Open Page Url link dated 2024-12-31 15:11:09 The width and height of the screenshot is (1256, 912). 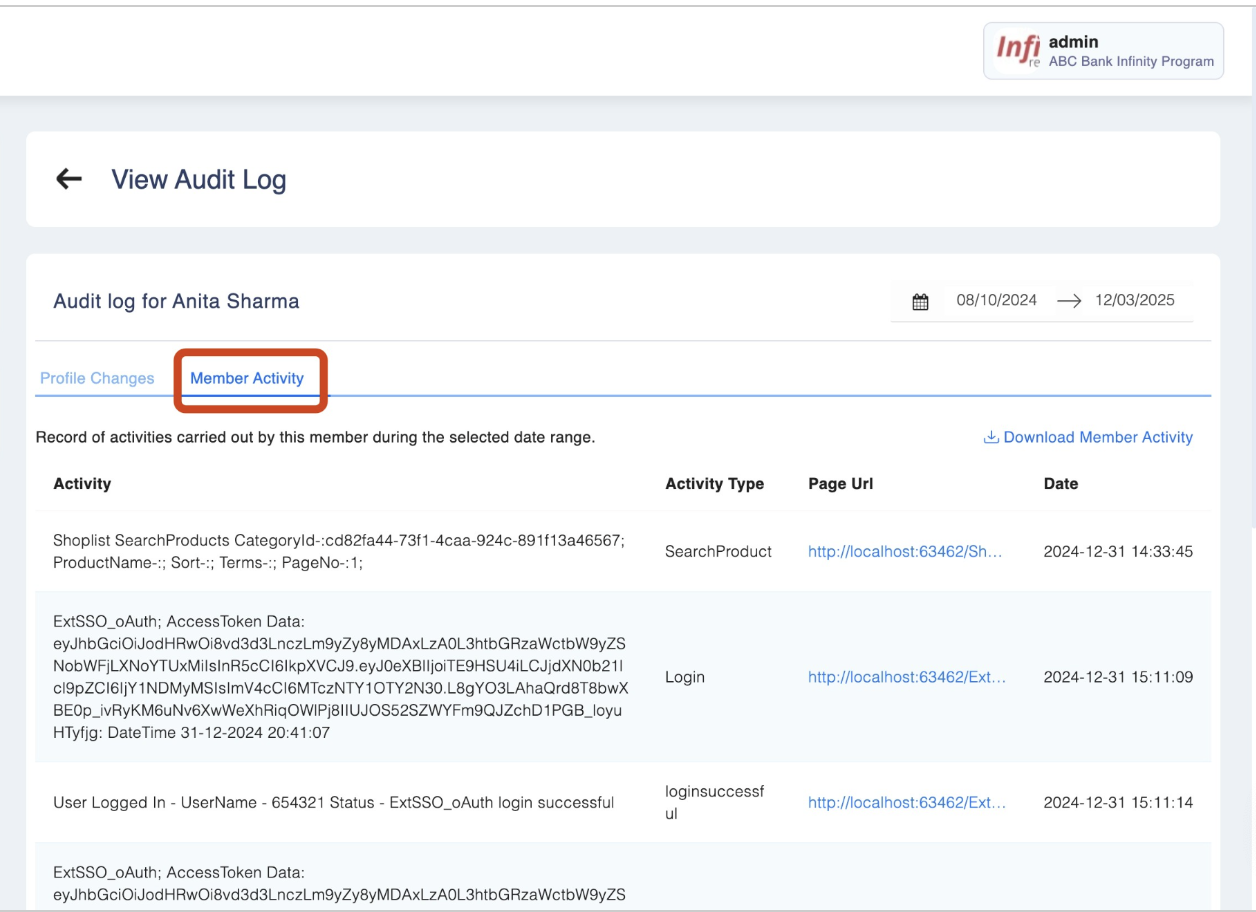(x=907, y=677)
